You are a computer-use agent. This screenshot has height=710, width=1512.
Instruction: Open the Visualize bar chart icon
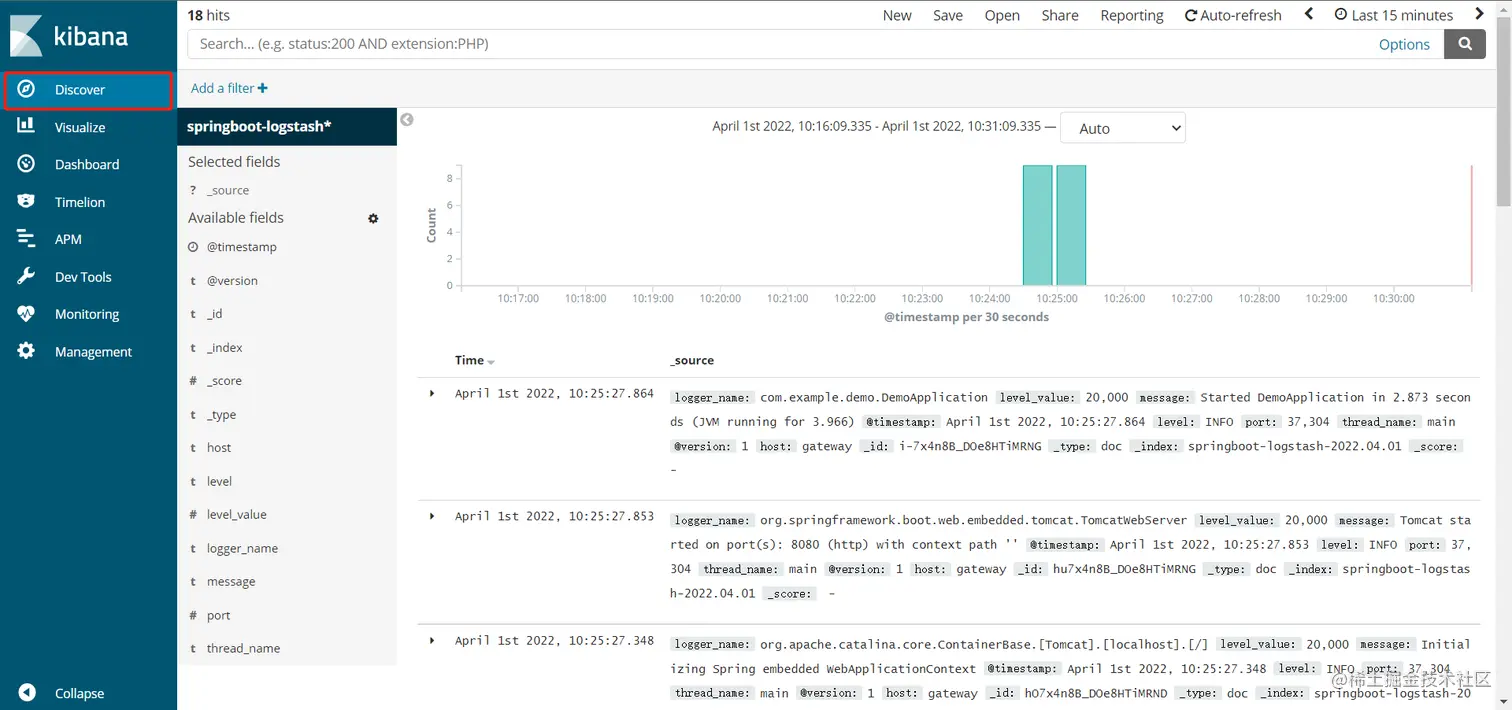(x=26, y=126)
